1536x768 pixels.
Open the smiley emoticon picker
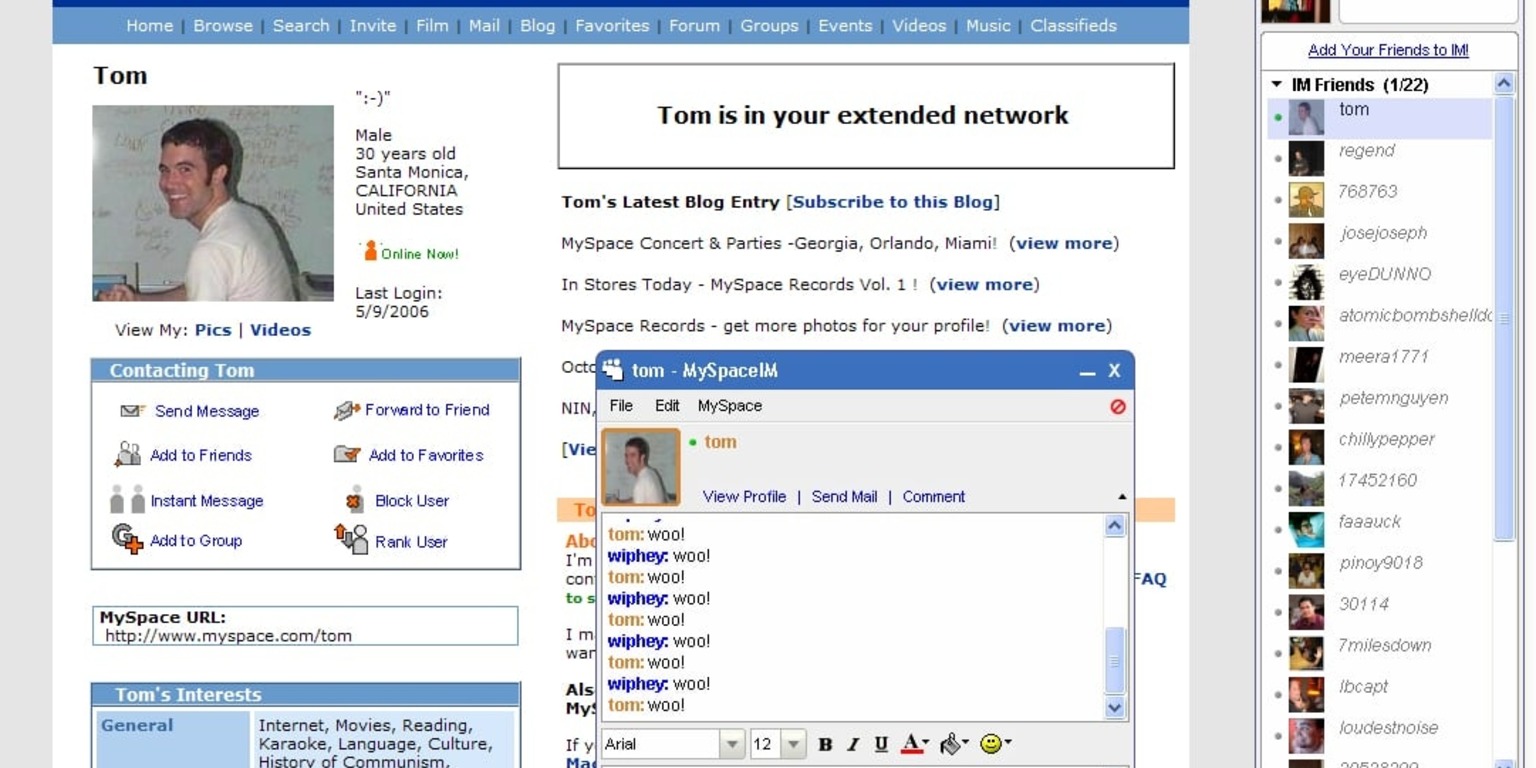coord(995,744)
